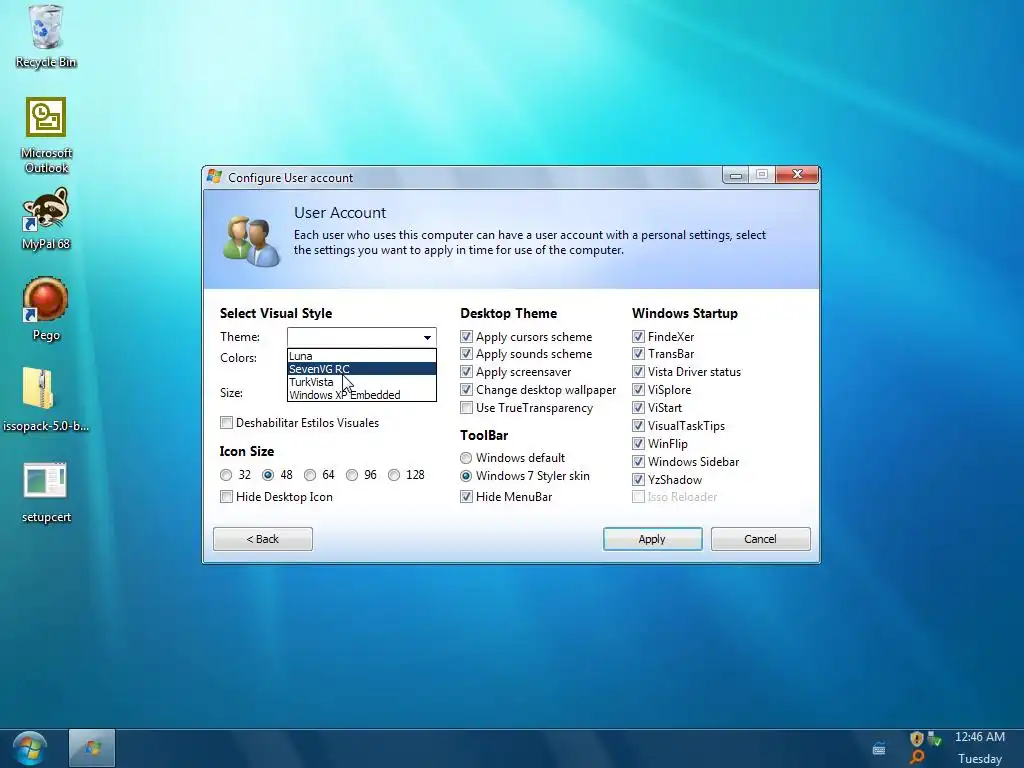1024x768 pixels.
Task: Click the keyboard tray icon
Action: 879,748
